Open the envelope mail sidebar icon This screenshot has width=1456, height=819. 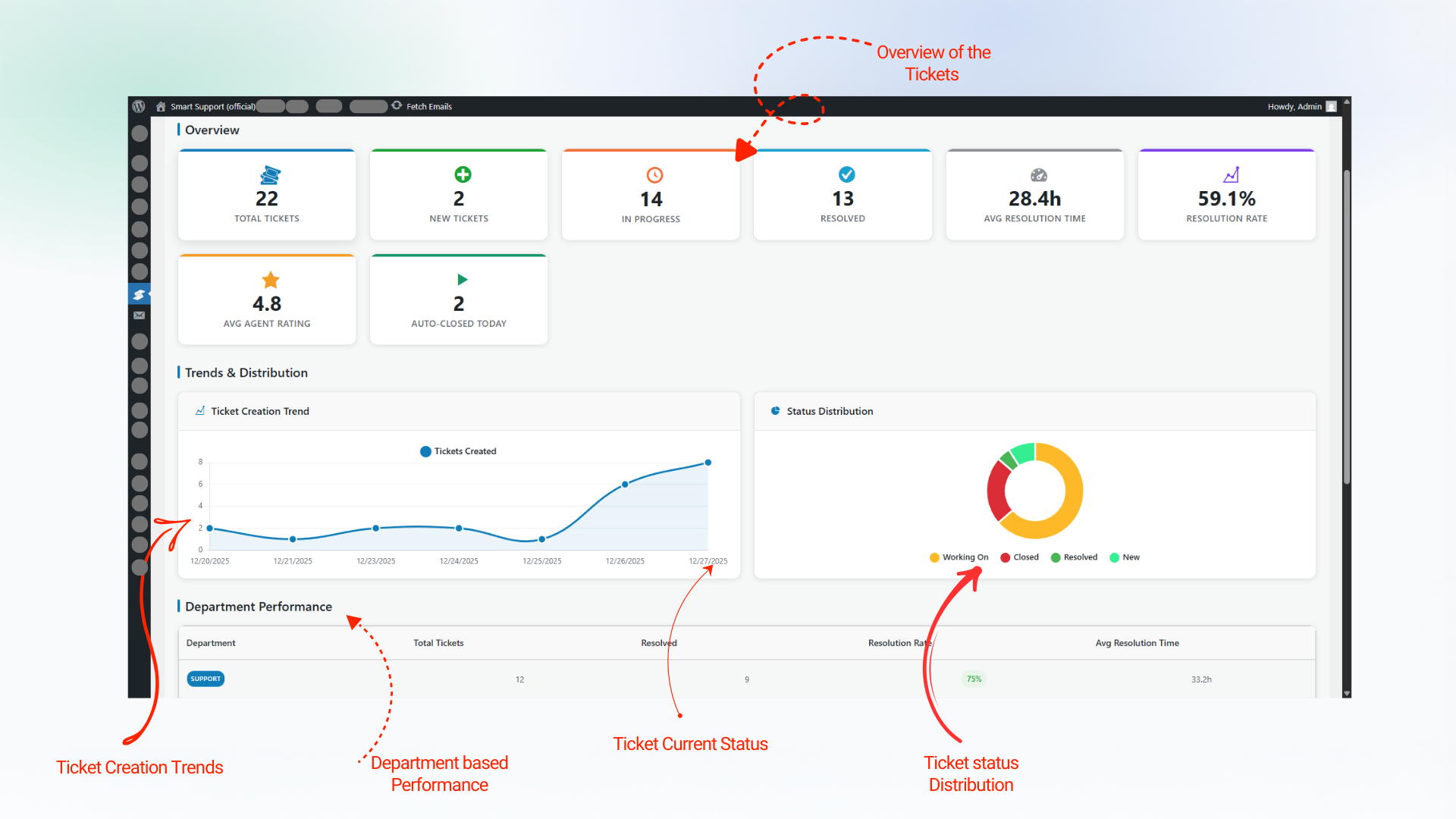pyautogui.click(x=139, y=315)
